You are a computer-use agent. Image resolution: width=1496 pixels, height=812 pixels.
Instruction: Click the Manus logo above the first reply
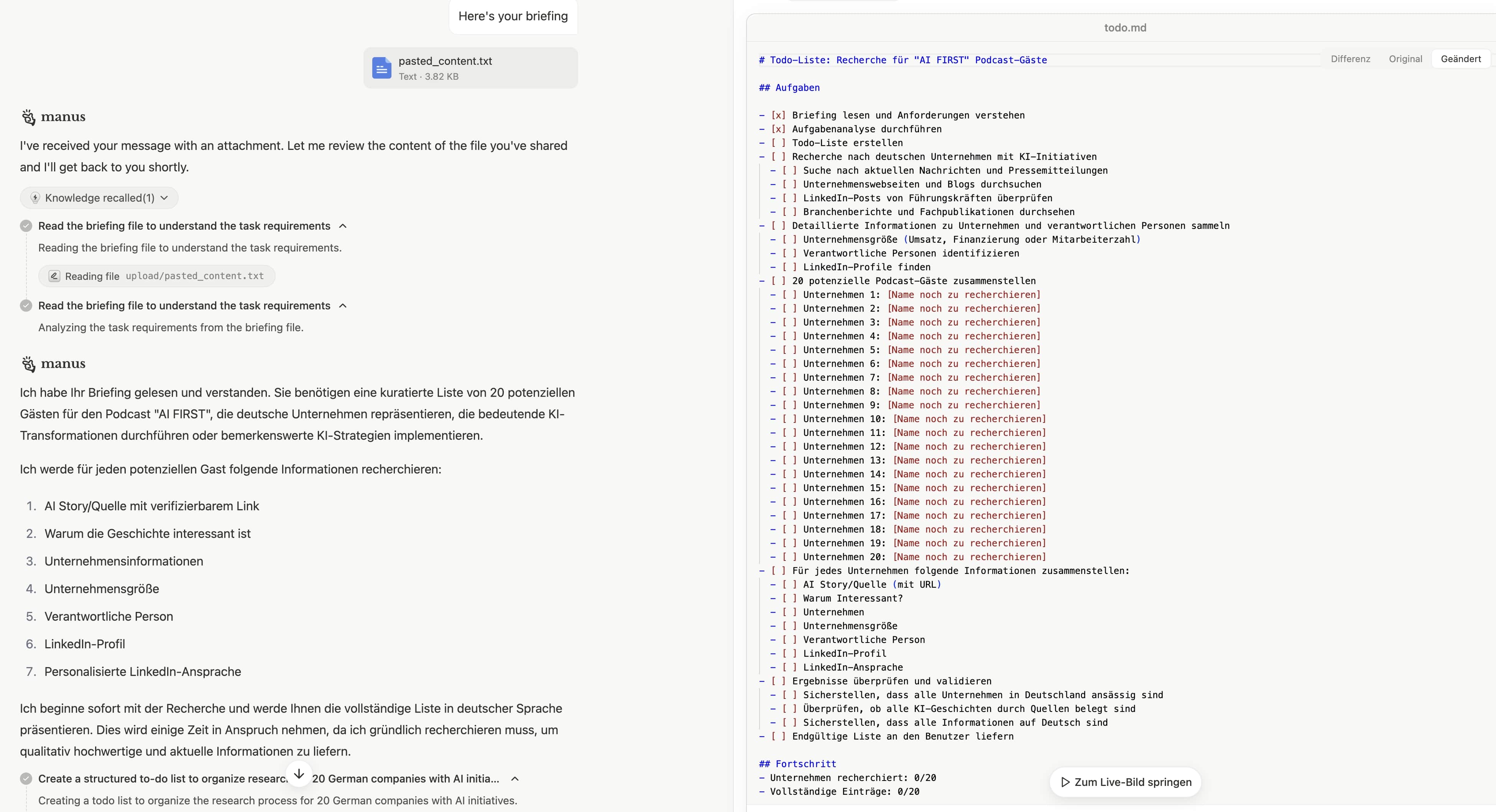pyautogui.click(x=28, y=117)
